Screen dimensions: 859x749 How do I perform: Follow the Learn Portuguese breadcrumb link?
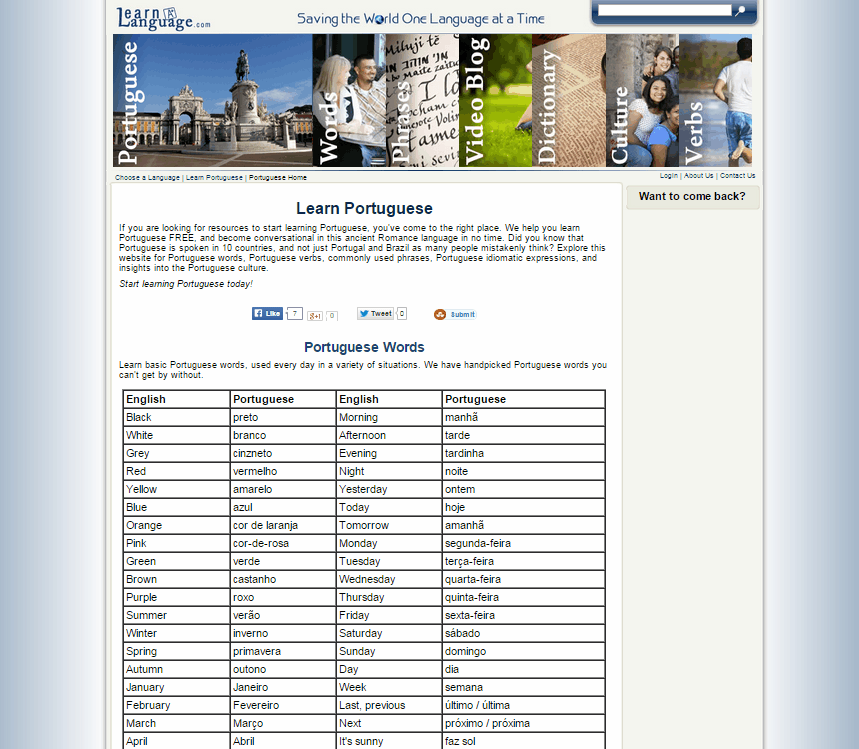214,178
